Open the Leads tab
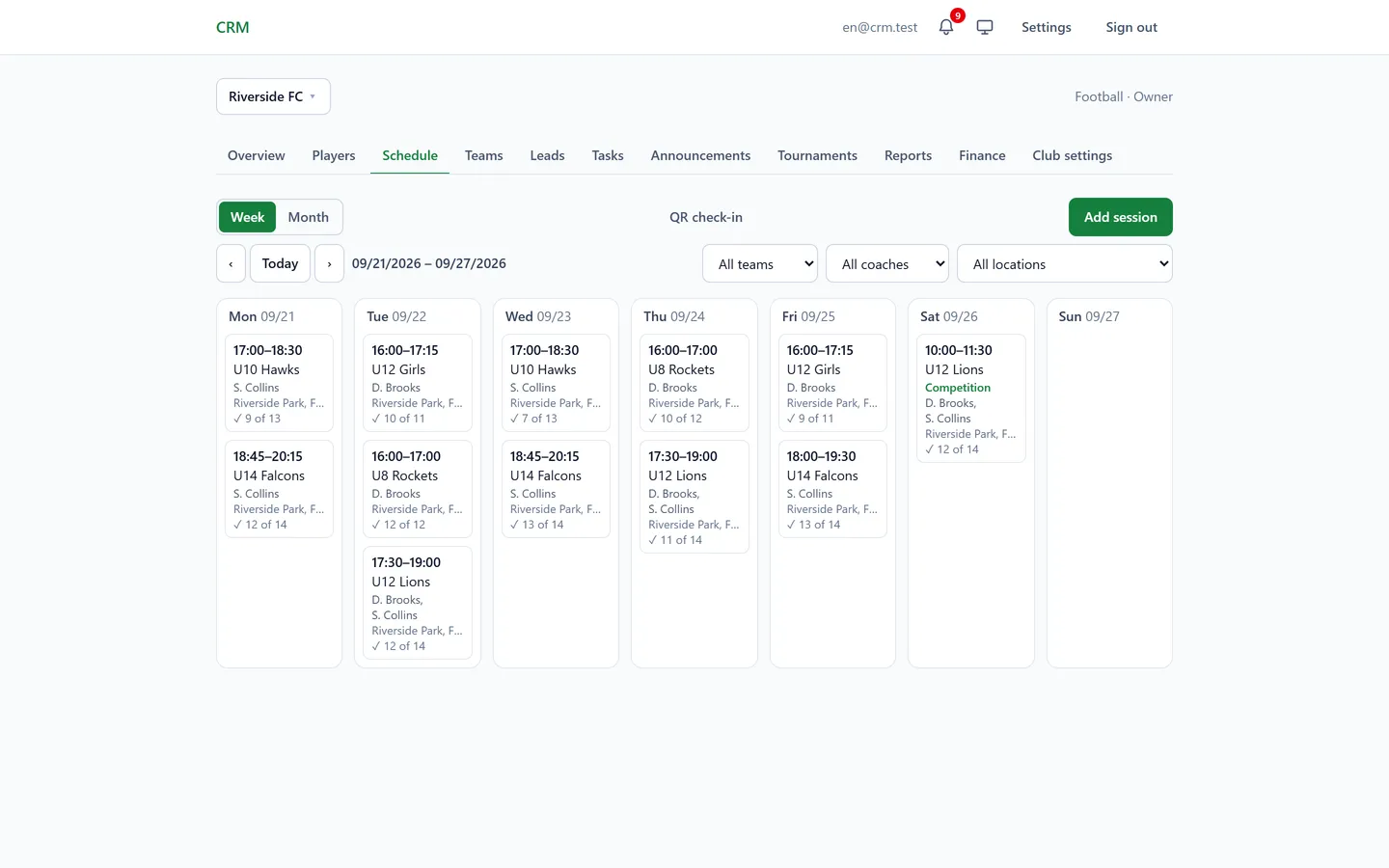The image size is (1389, 868). pos(548,155)
